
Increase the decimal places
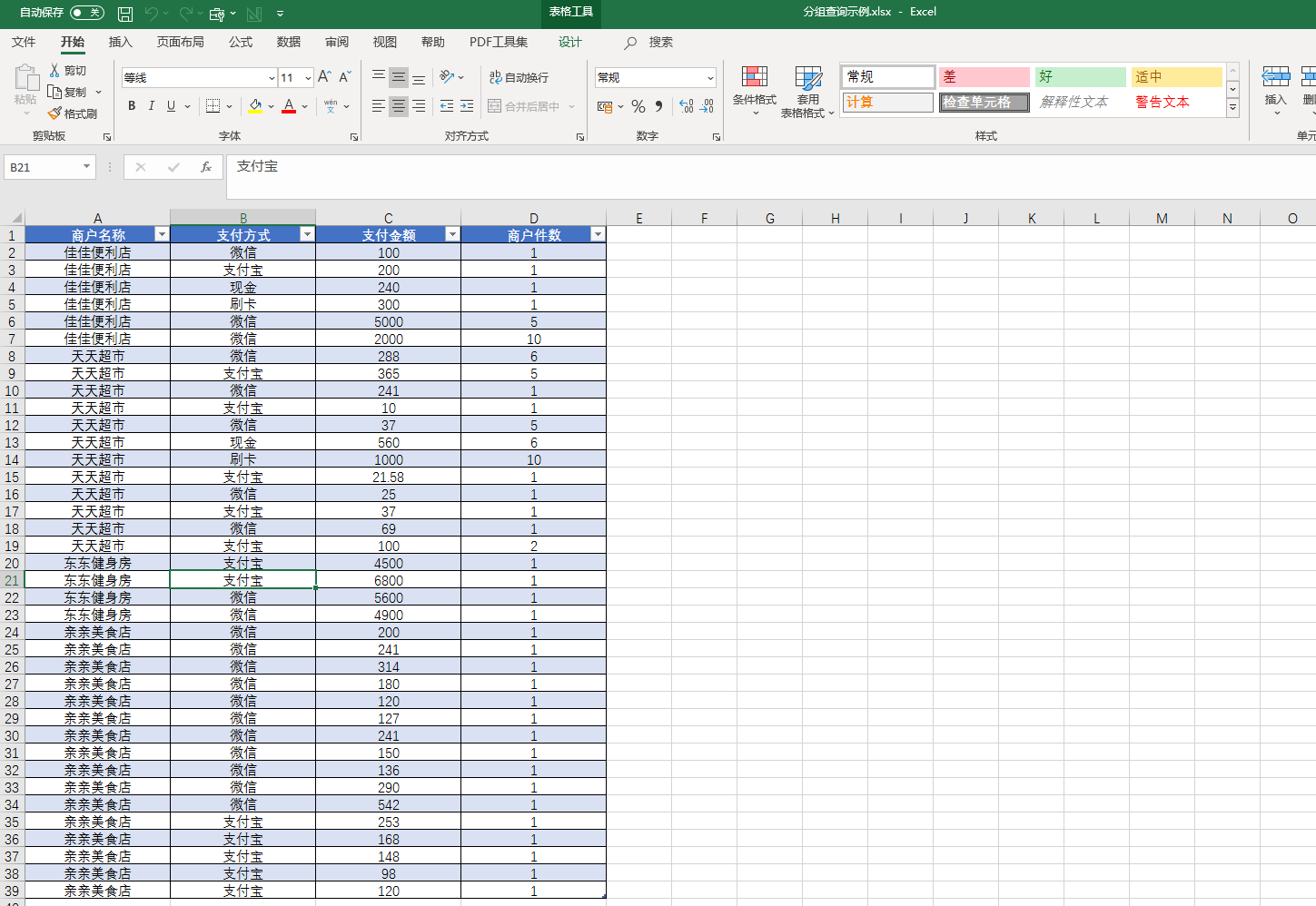click(687, 106)
